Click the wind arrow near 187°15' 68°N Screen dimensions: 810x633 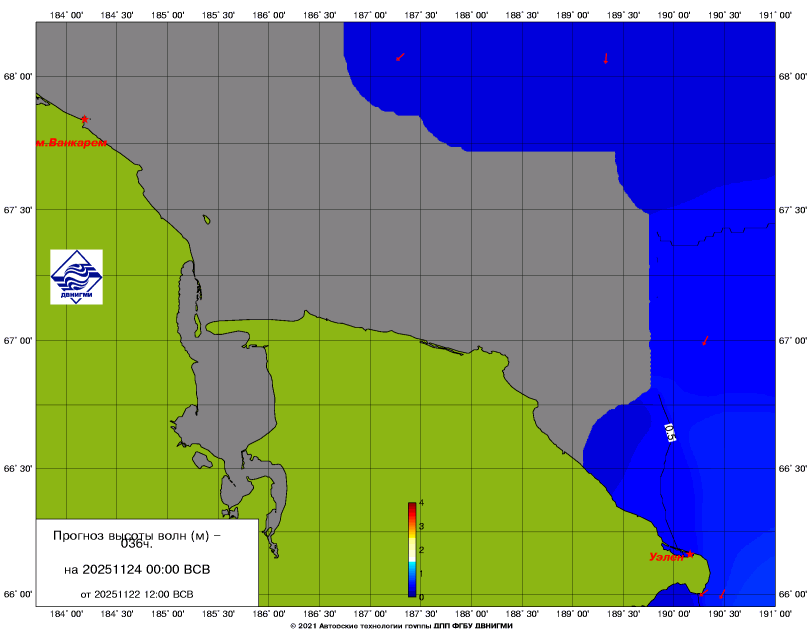(400, 57)
